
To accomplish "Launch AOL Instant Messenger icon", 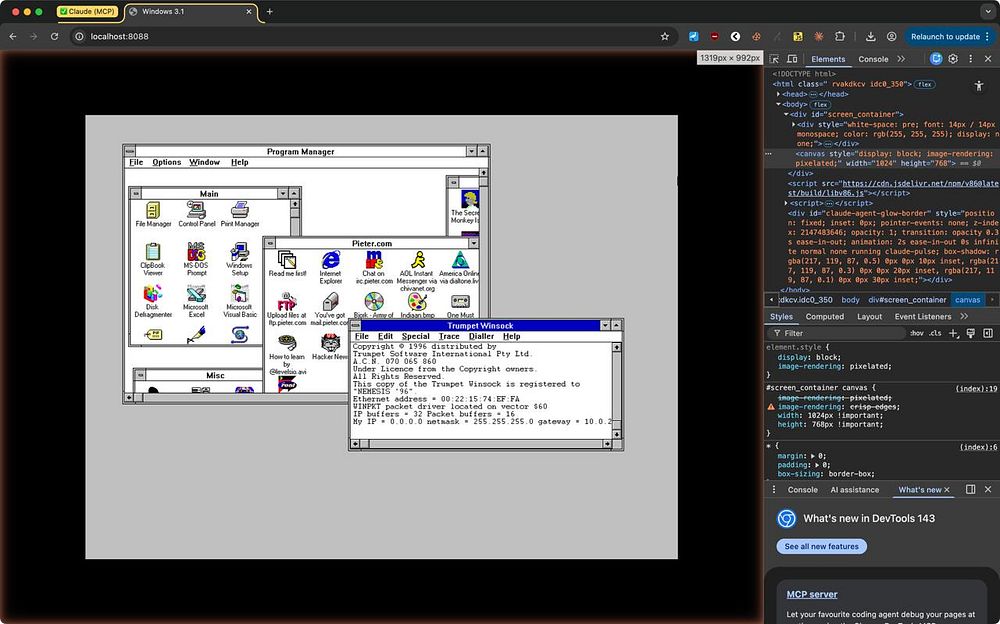I will (x=416, y=261).
